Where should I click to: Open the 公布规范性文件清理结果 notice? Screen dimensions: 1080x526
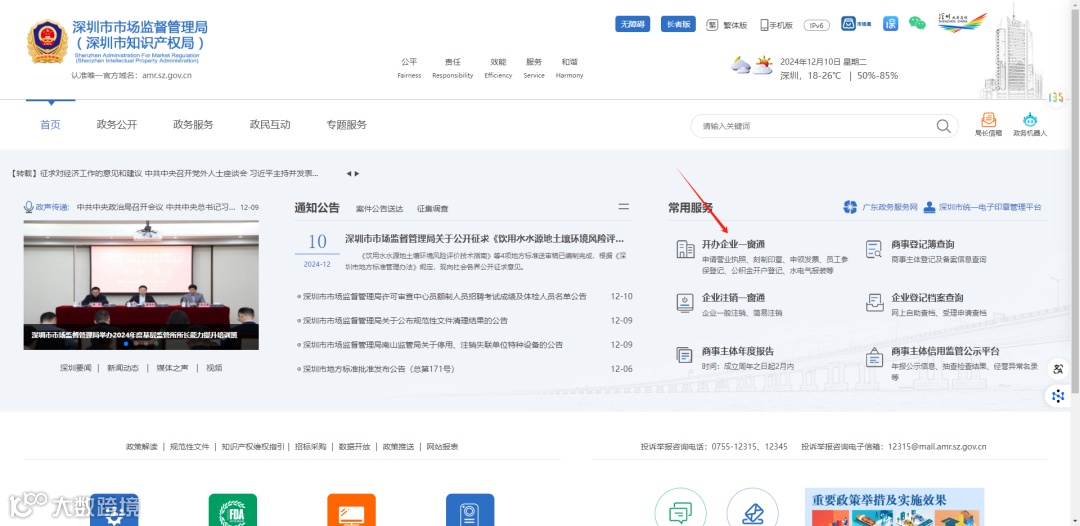pyautogui.click(x=405, y=321)
